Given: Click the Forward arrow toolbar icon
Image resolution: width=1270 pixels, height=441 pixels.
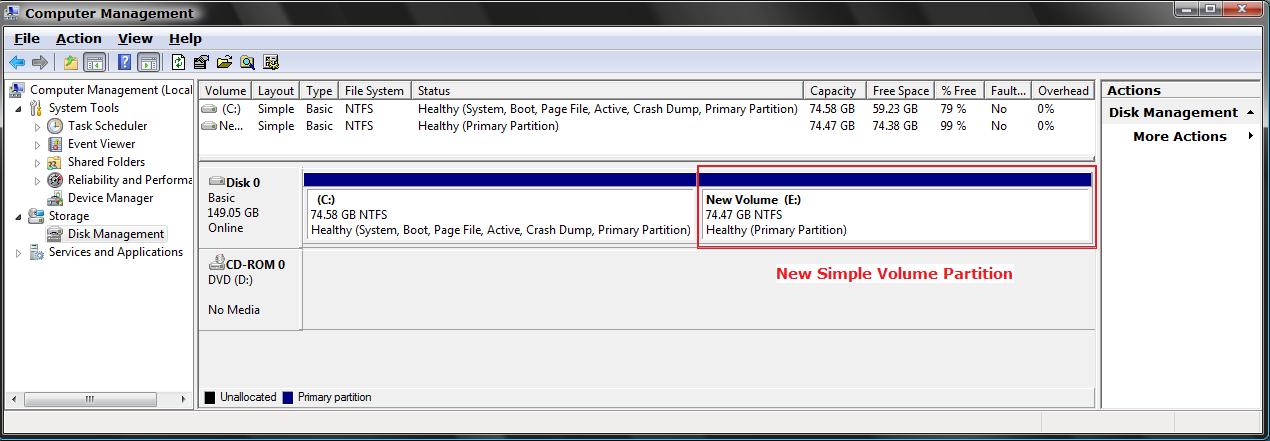Looking at the screenshot, I should (40, 62).
